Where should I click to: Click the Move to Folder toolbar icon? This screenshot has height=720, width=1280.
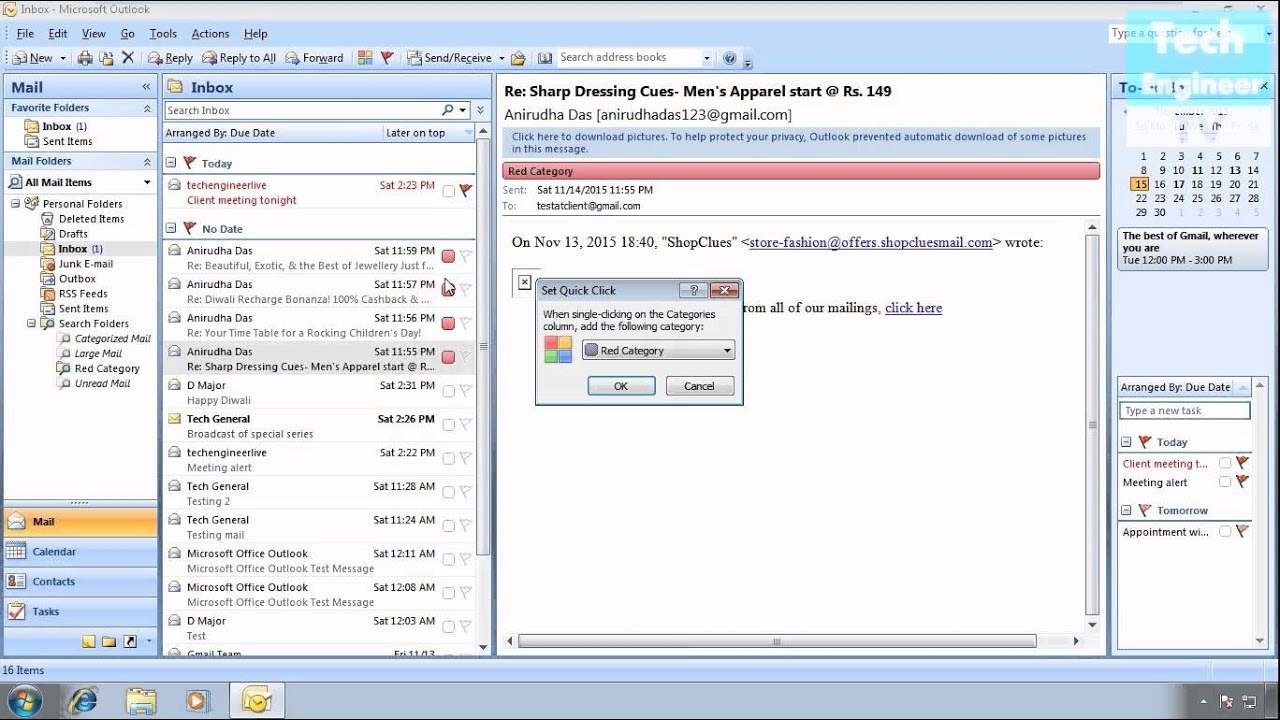(107, 58)
